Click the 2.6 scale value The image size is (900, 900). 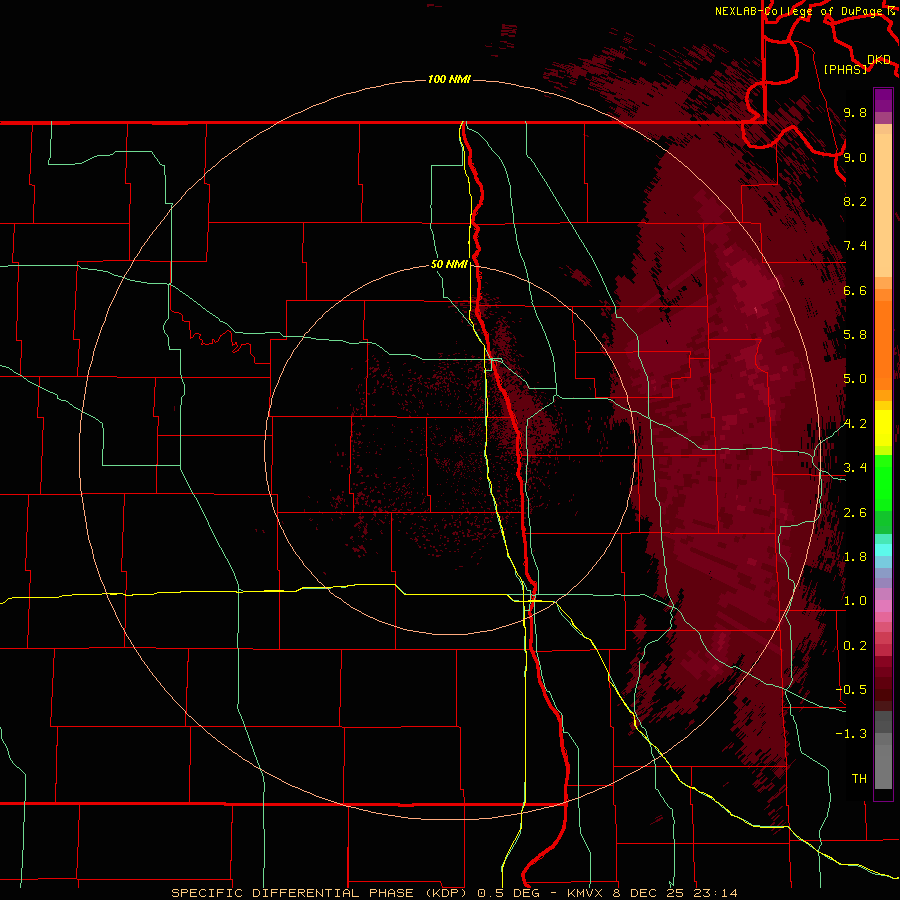pos(855,513)
